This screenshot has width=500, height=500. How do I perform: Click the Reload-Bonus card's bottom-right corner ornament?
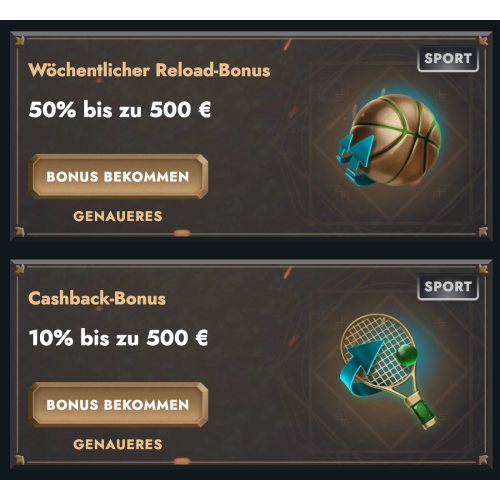coord(483,232)
